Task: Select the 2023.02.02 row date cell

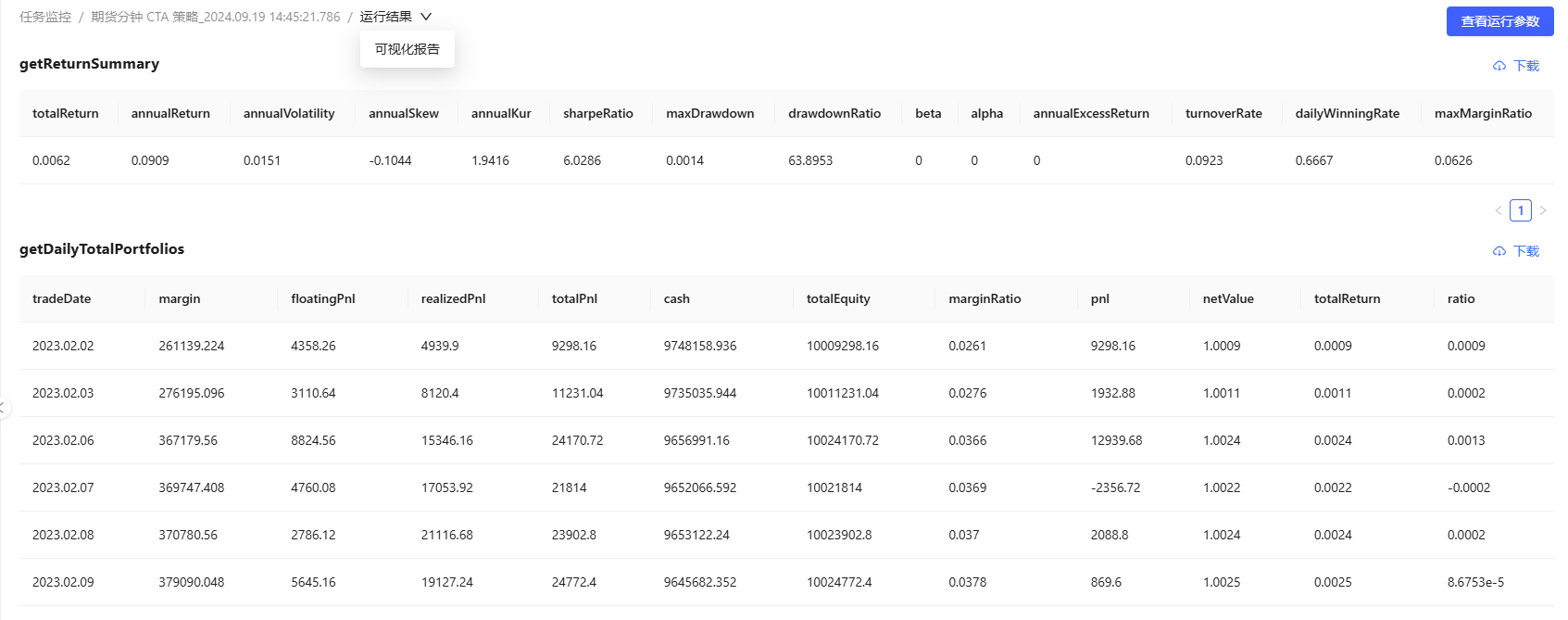Action: click(63, 346)
